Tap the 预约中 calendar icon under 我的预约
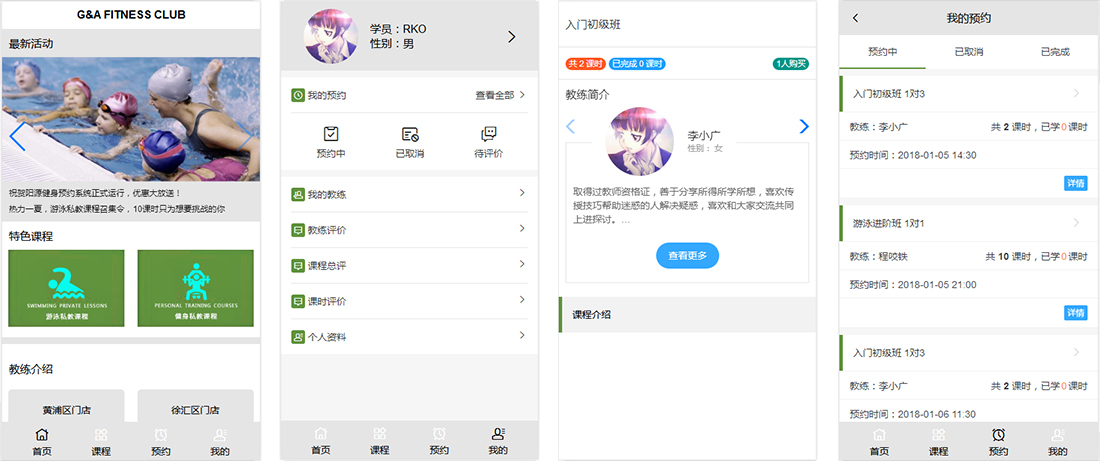The image size is (1100, 461). [331, 134]
